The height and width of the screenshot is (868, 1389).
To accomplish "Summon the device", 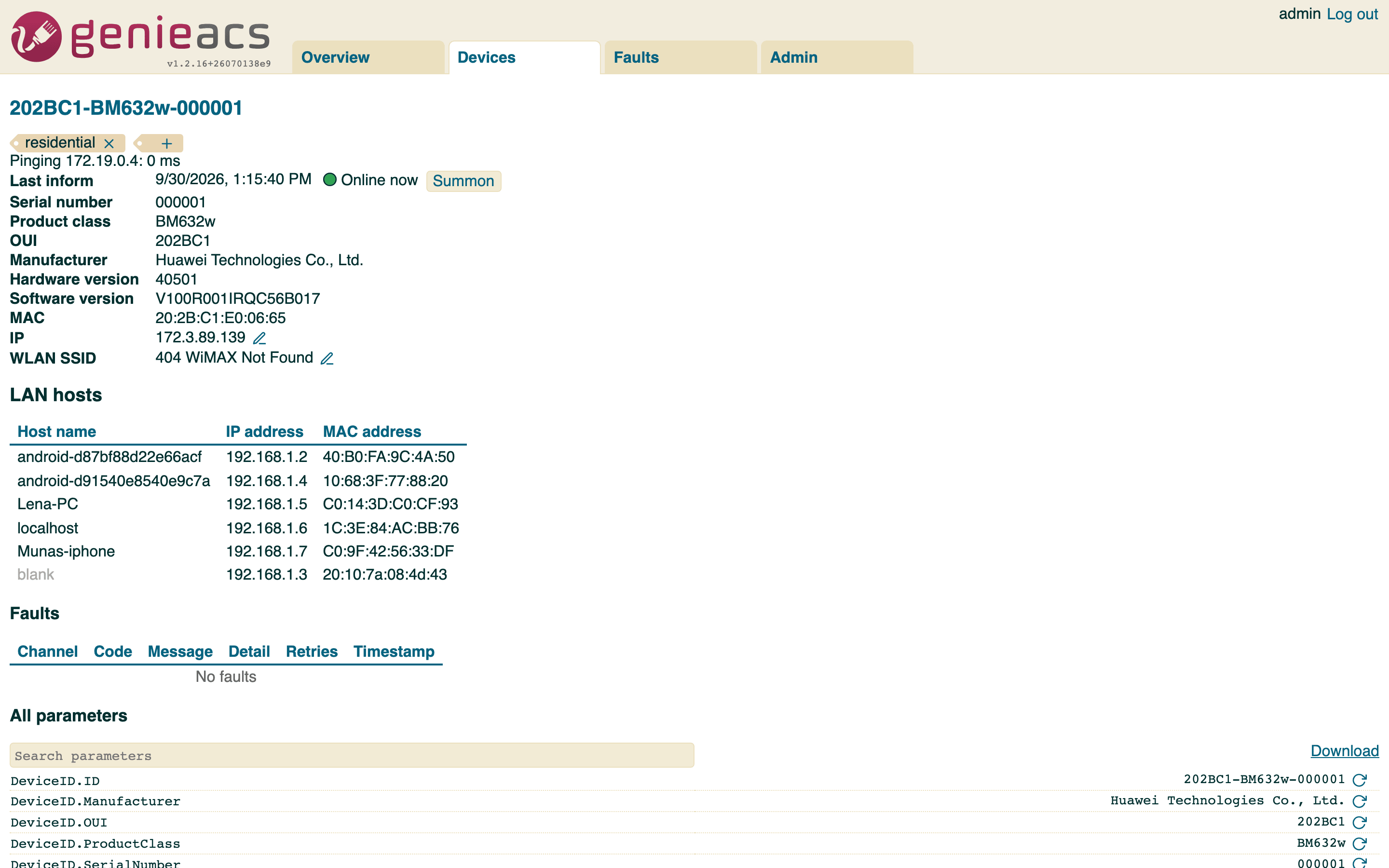I will [x=463, y=181].
